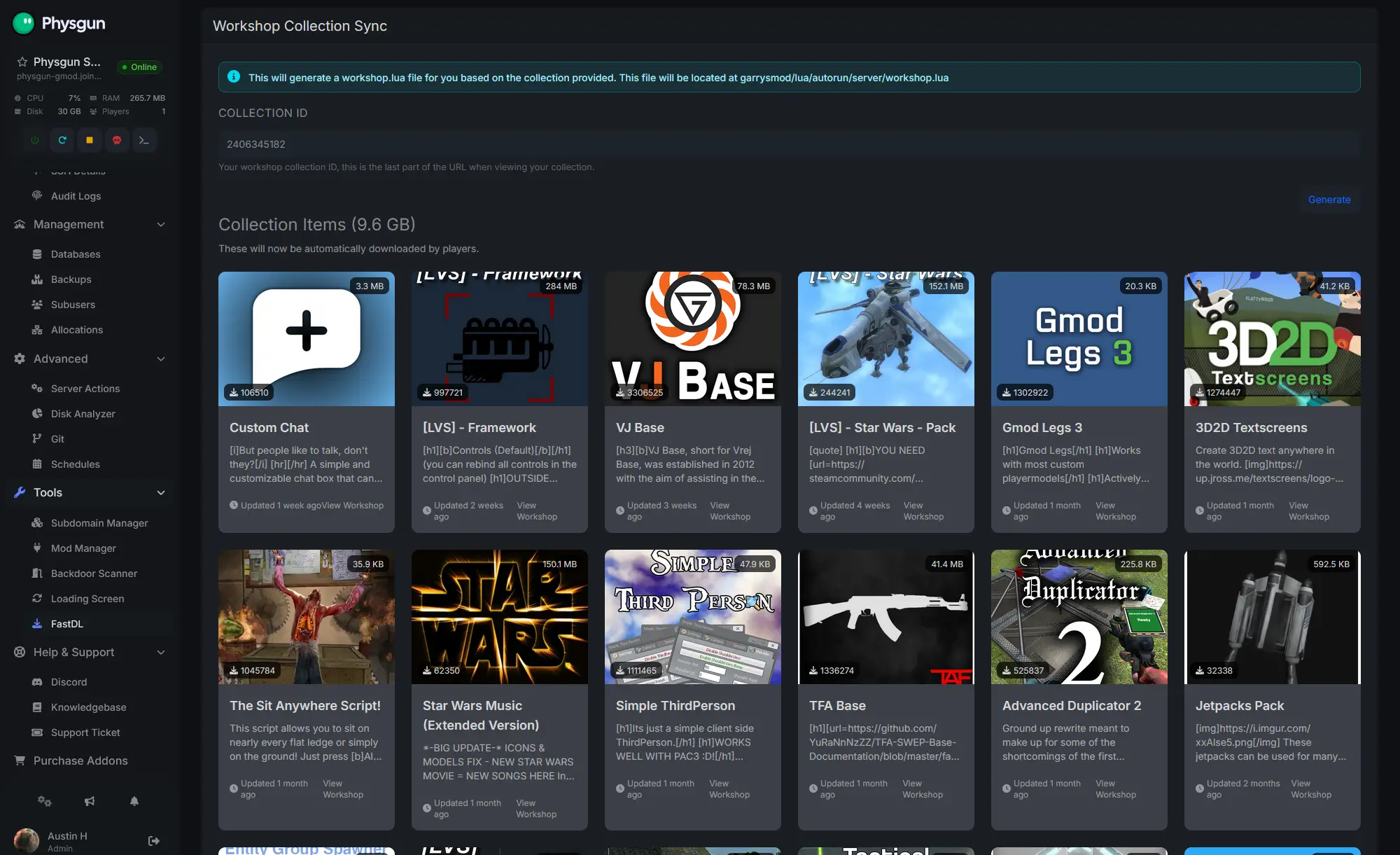Click the Austin H profile avatar

coord(27,840)
